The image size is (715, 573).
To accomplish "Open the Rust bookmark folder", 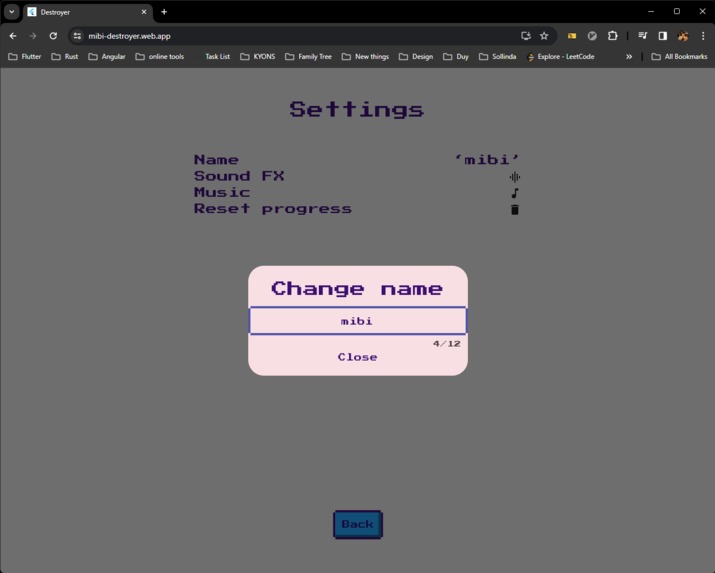I will tap(65, 57).
